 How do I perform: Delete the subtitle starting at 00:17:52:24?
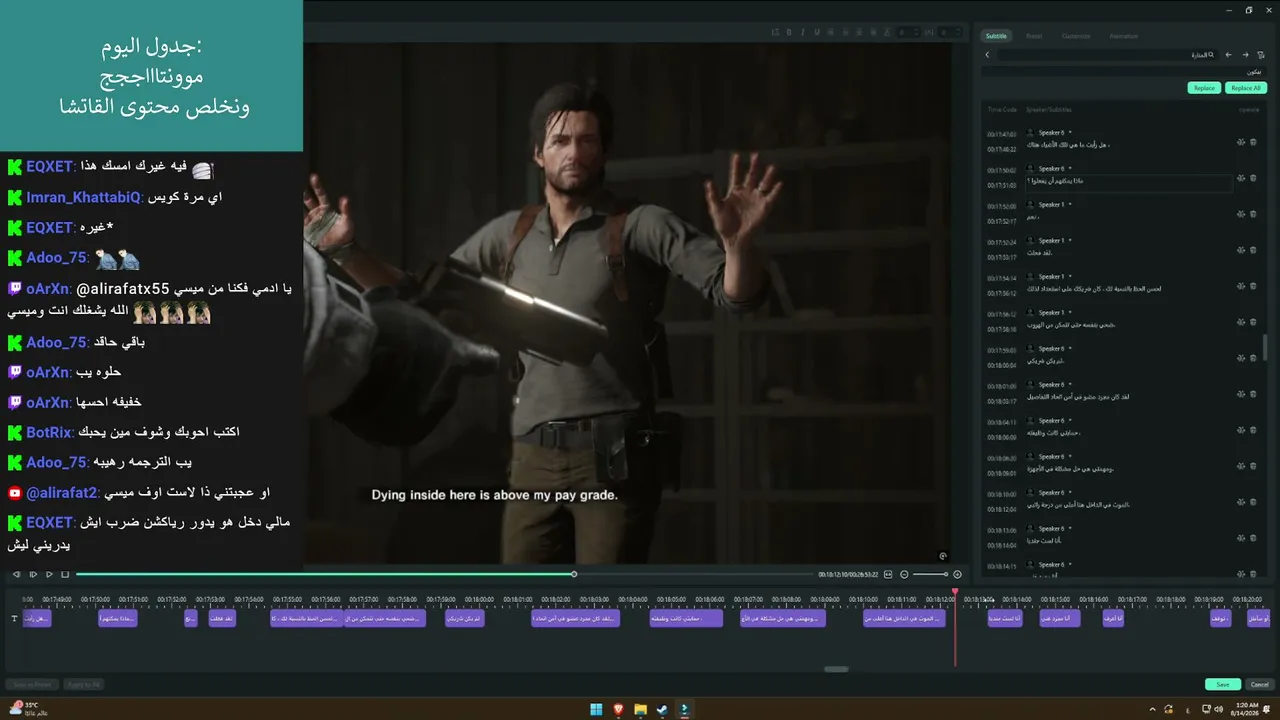click(1253, 250)
